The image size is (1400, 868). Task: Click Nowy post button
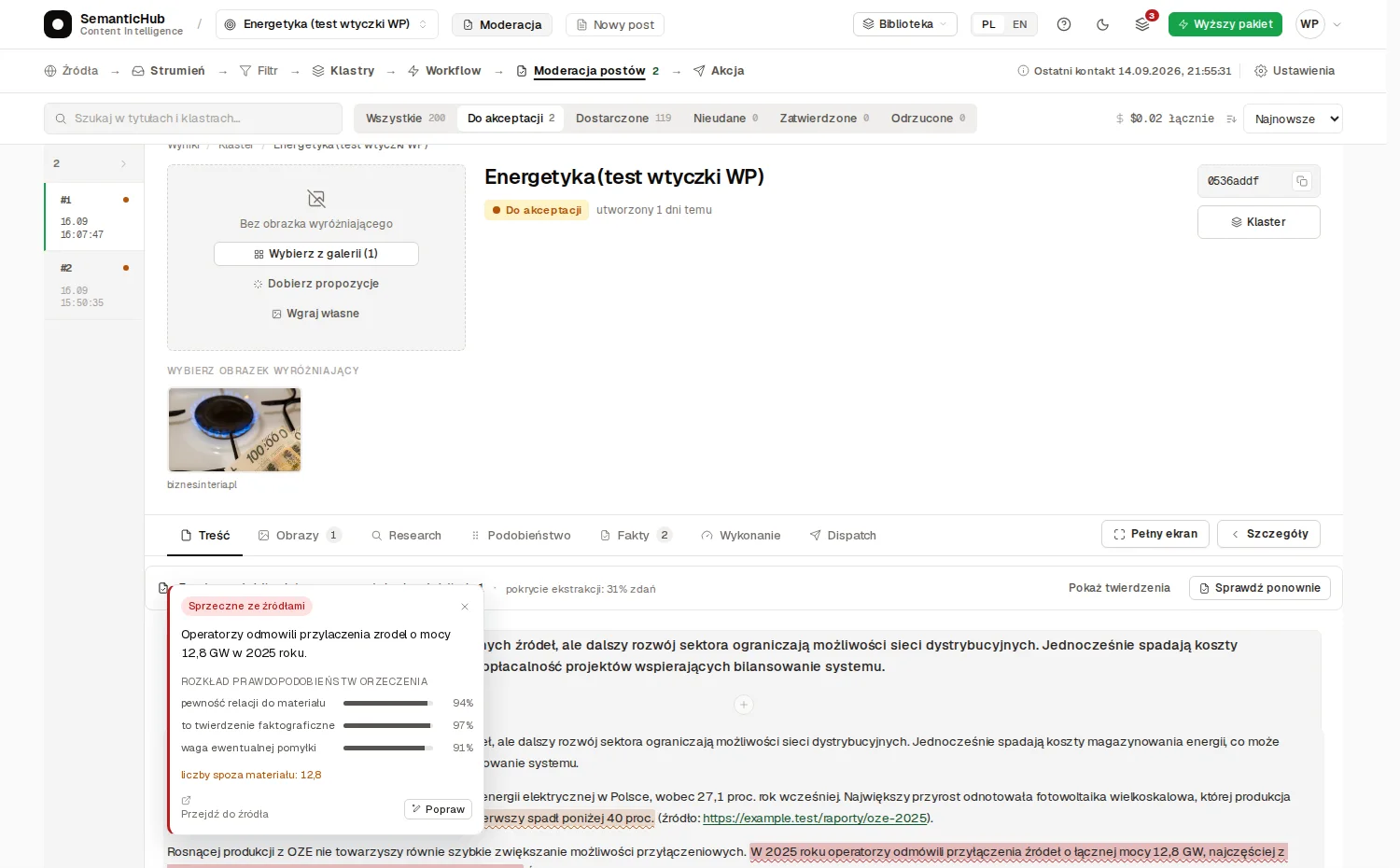point(615,24)
